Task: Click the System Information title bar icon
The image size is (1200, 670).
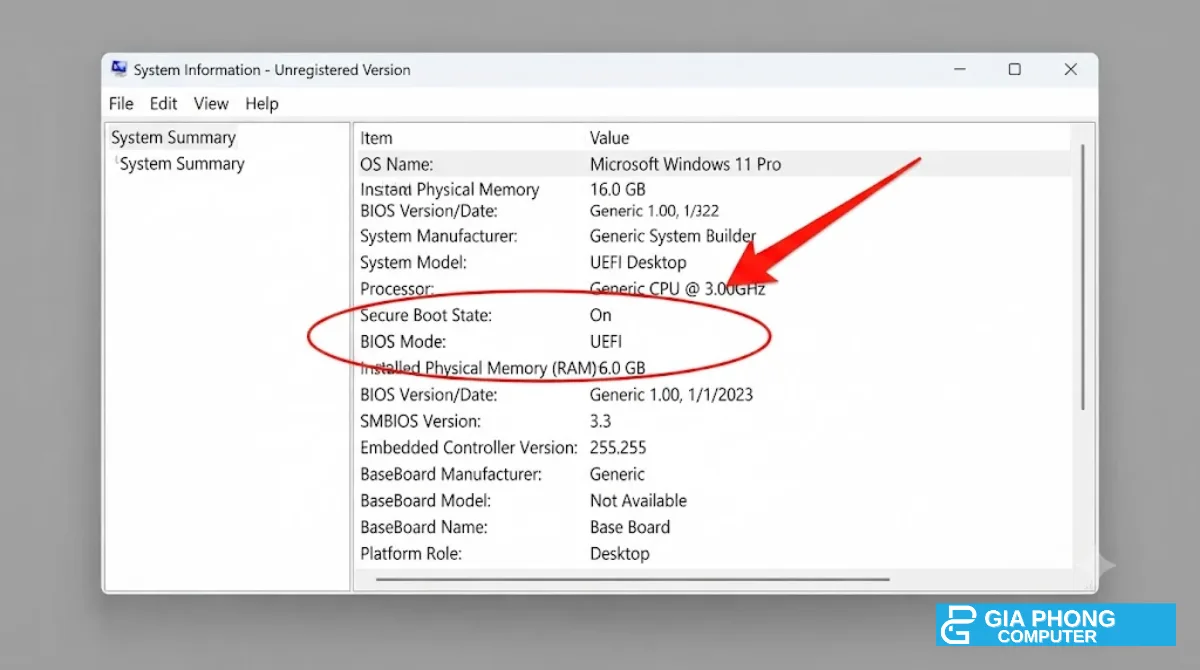Action: [120, 69]
